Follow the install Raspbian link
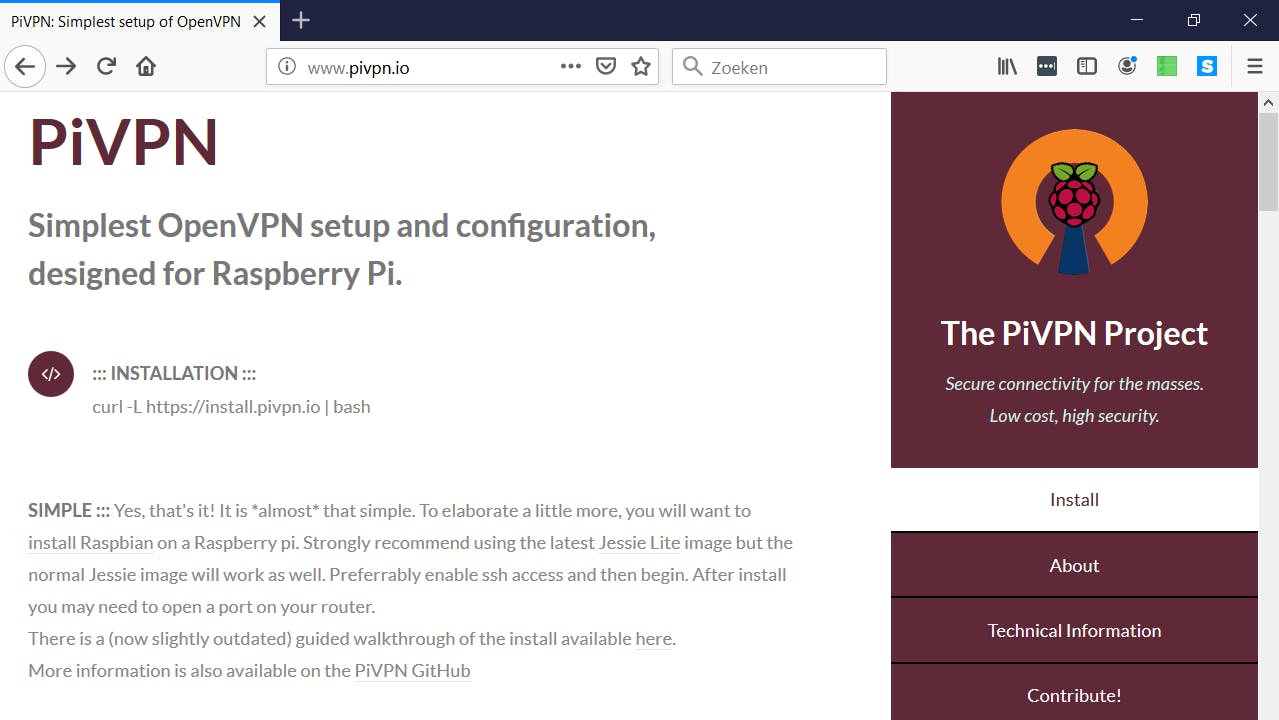This screenshot has width=1279, height=720. (91, 543)
